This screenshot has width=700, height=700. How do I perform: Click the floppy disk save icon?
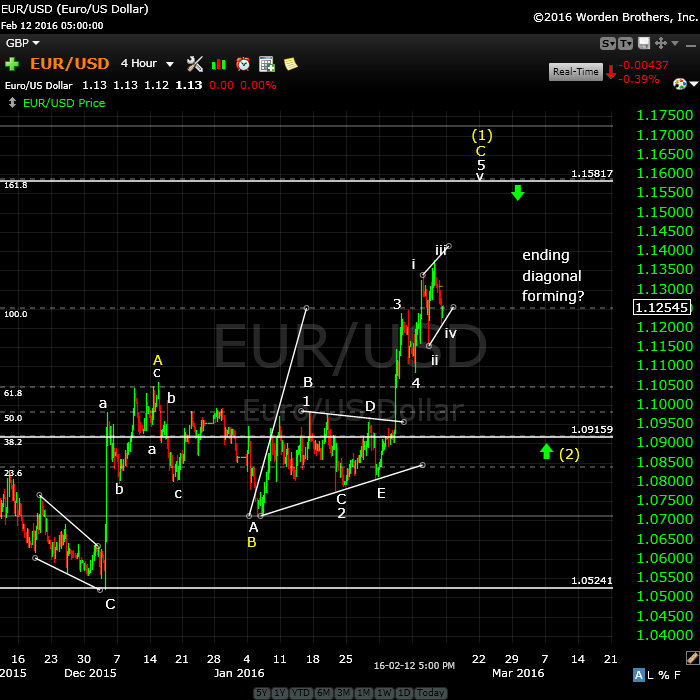[x=644, y=43]
